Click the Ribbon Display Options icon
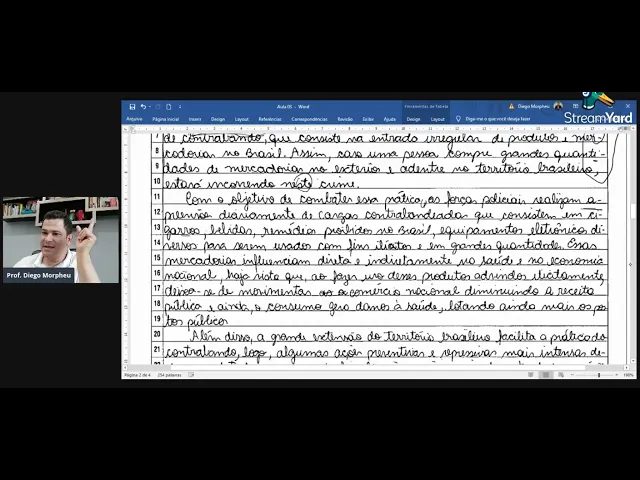Image resolution: width=640 pixels, height=480 pixels. click(x=576, y=107)
